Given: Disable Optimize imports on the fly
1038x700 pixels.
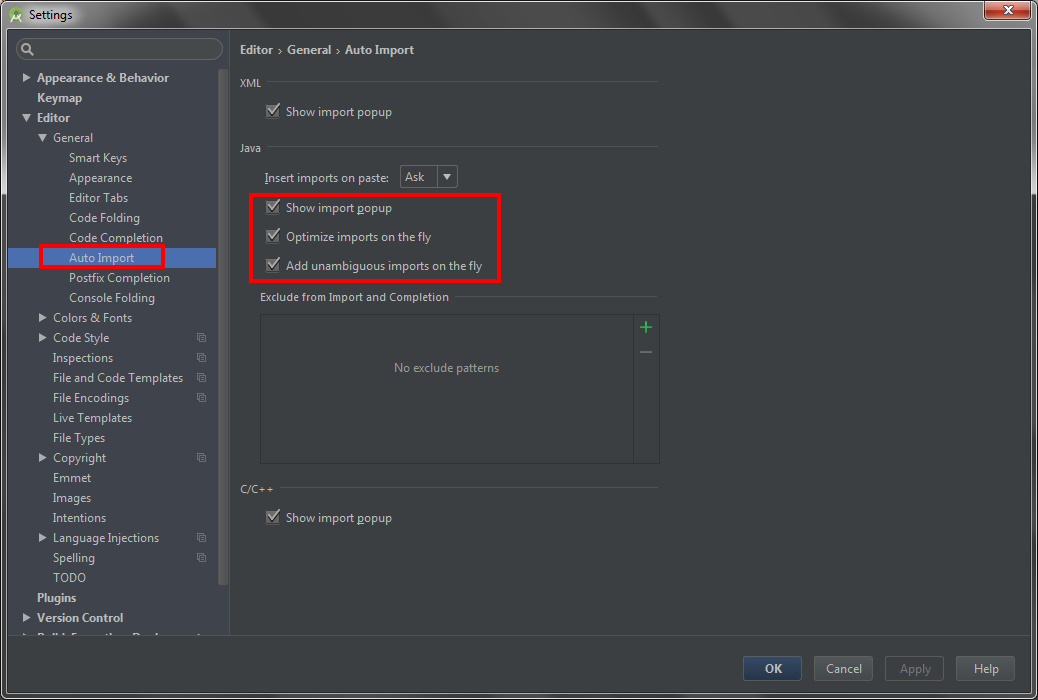Looking at the screenshot, I should point(273,236).
